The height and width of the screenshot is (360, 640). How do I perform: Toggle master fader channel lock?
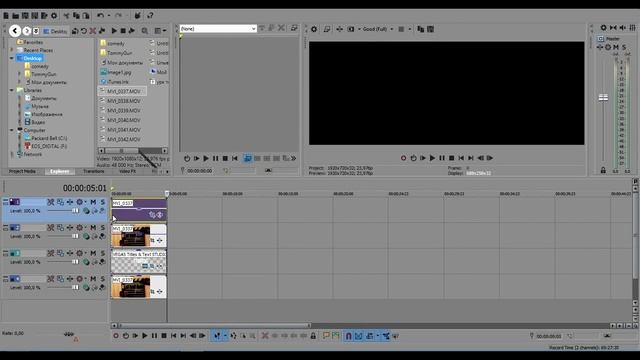603,170
